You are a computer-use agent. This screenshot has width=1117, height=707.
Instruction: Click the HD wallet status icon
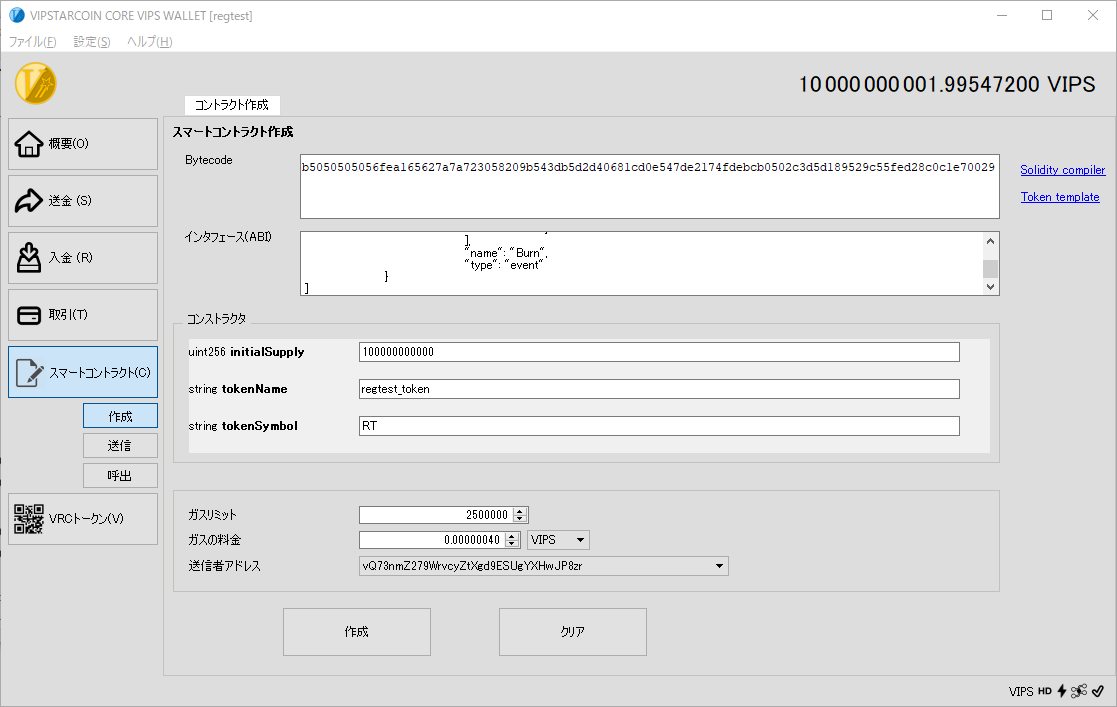click(x=1044, y=691)
